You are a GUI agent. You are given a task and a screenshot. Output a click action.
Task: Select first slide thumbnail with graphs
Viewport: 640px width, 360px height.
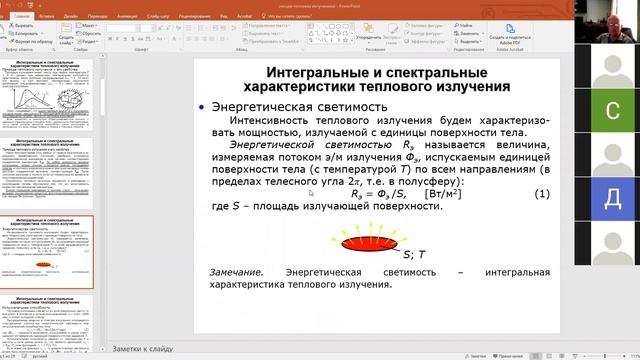click(x=47, y=95)
